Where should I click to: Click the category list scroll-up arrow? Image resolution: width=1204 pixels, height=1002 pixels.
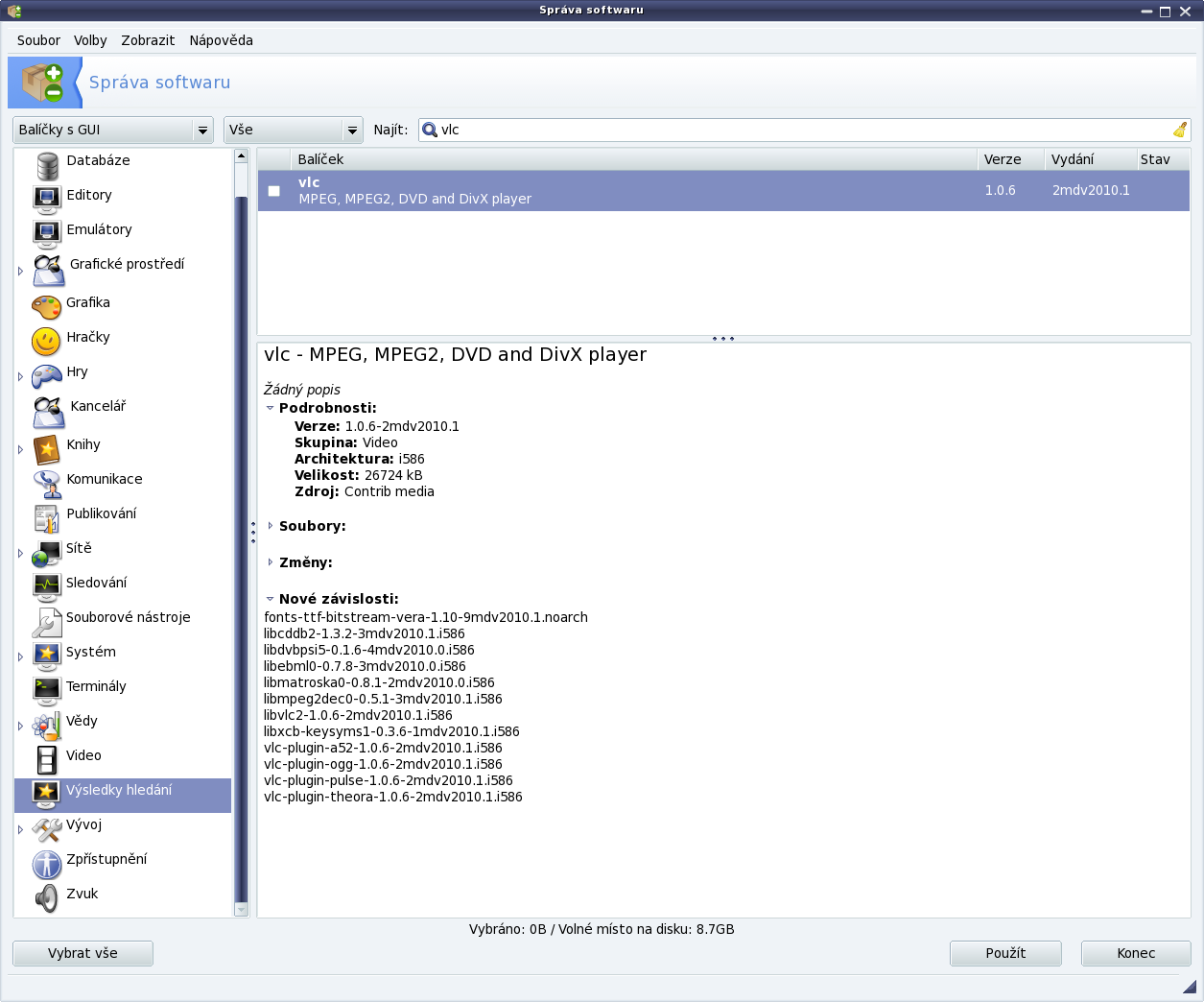tap(241, 155)
